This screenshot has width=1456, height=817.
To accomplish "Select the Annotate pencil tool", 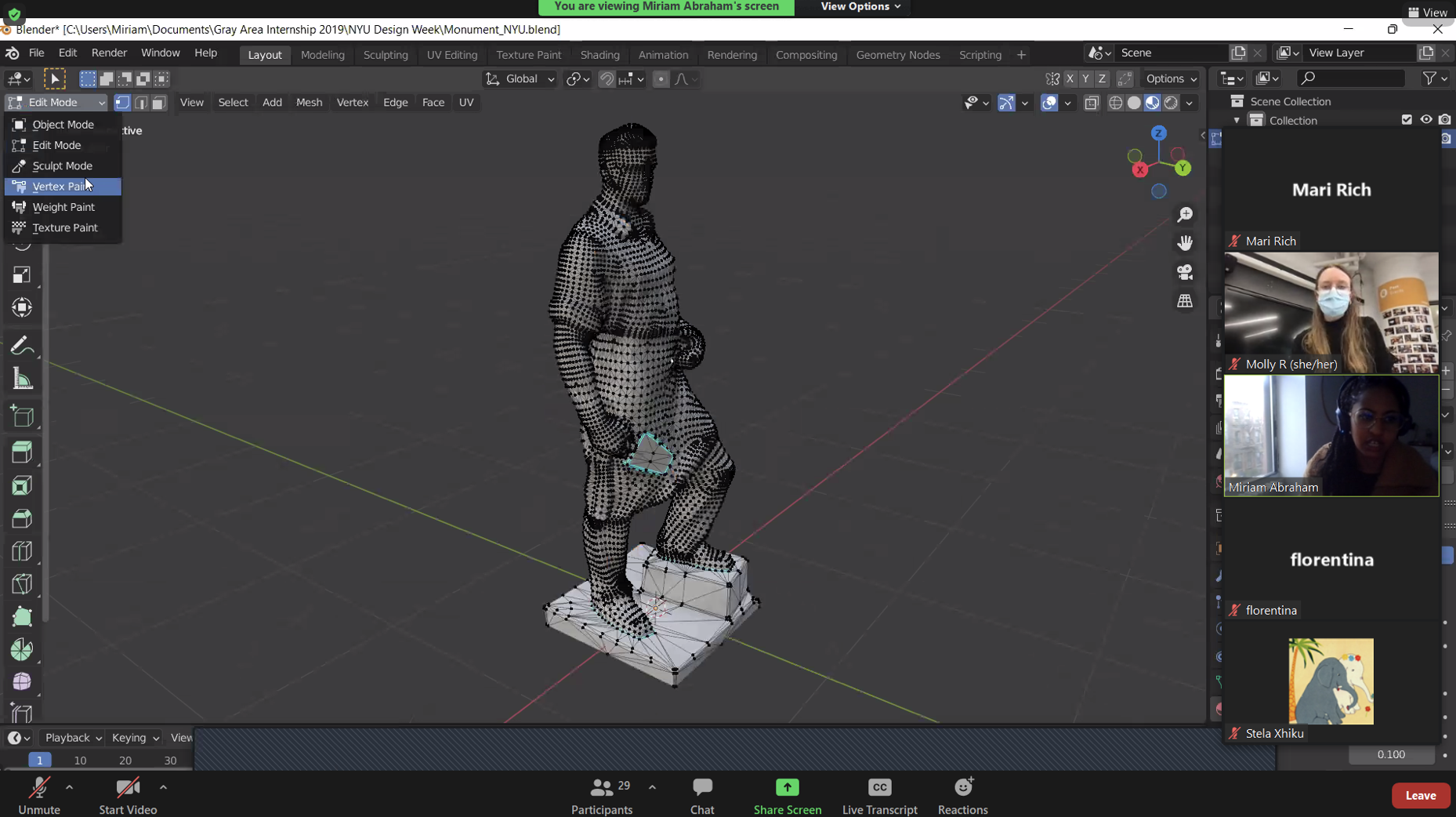I will [x=22, y=346].
